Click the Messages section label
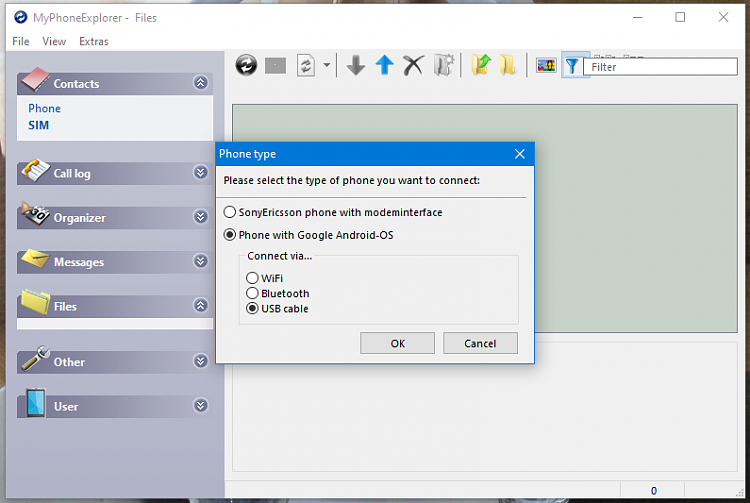Viewport: 750px width, 503px height. [79, 262]
